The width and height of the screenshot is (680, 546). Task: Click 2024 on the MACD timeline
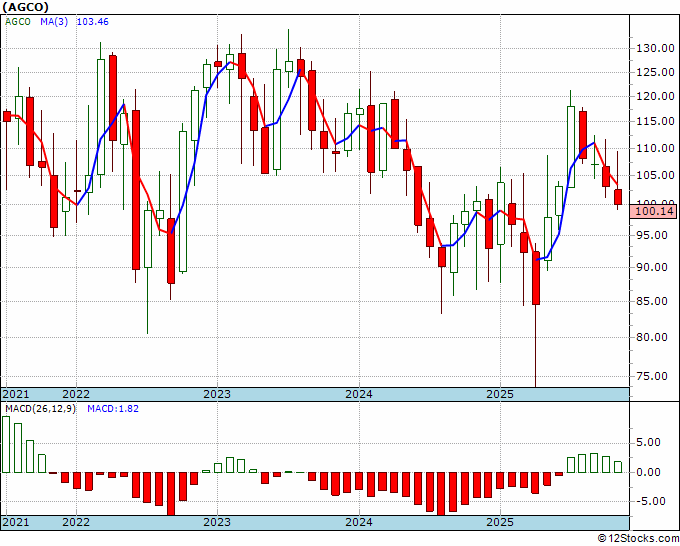pyautogui.click(x=359, y=522)
